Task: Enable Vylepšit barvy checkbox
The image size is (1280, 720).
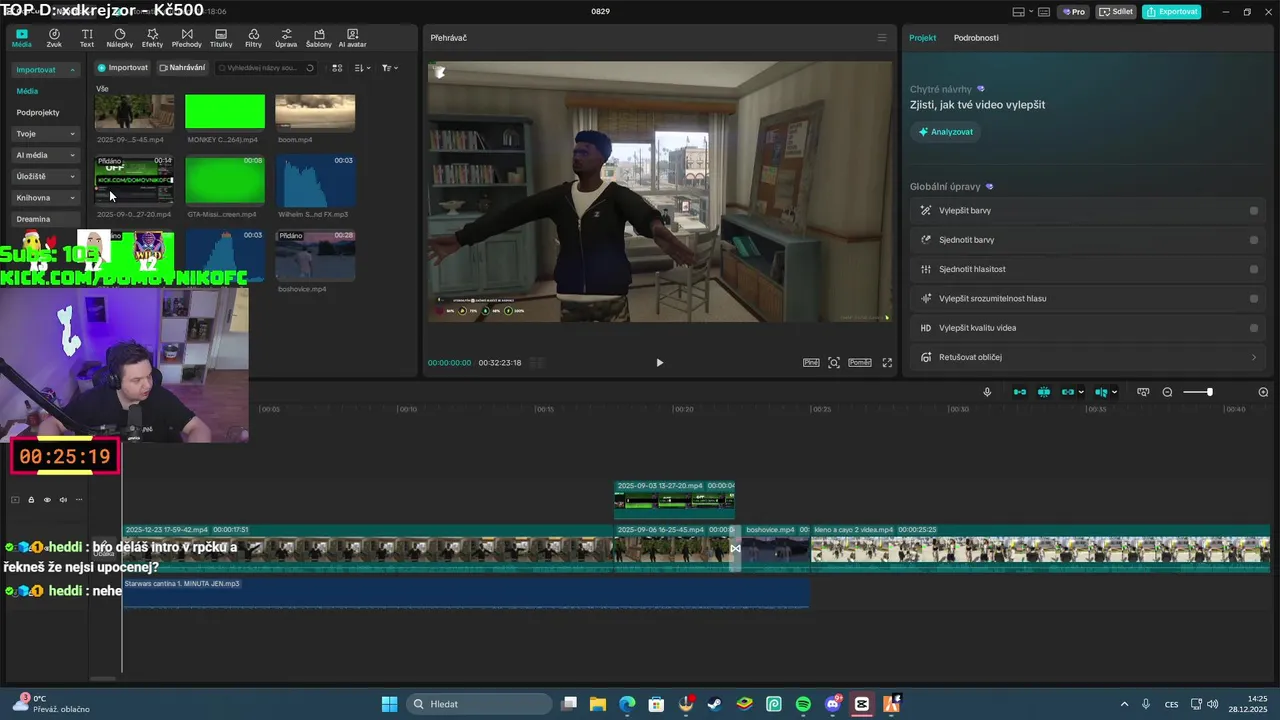Action: (1254, 211)
